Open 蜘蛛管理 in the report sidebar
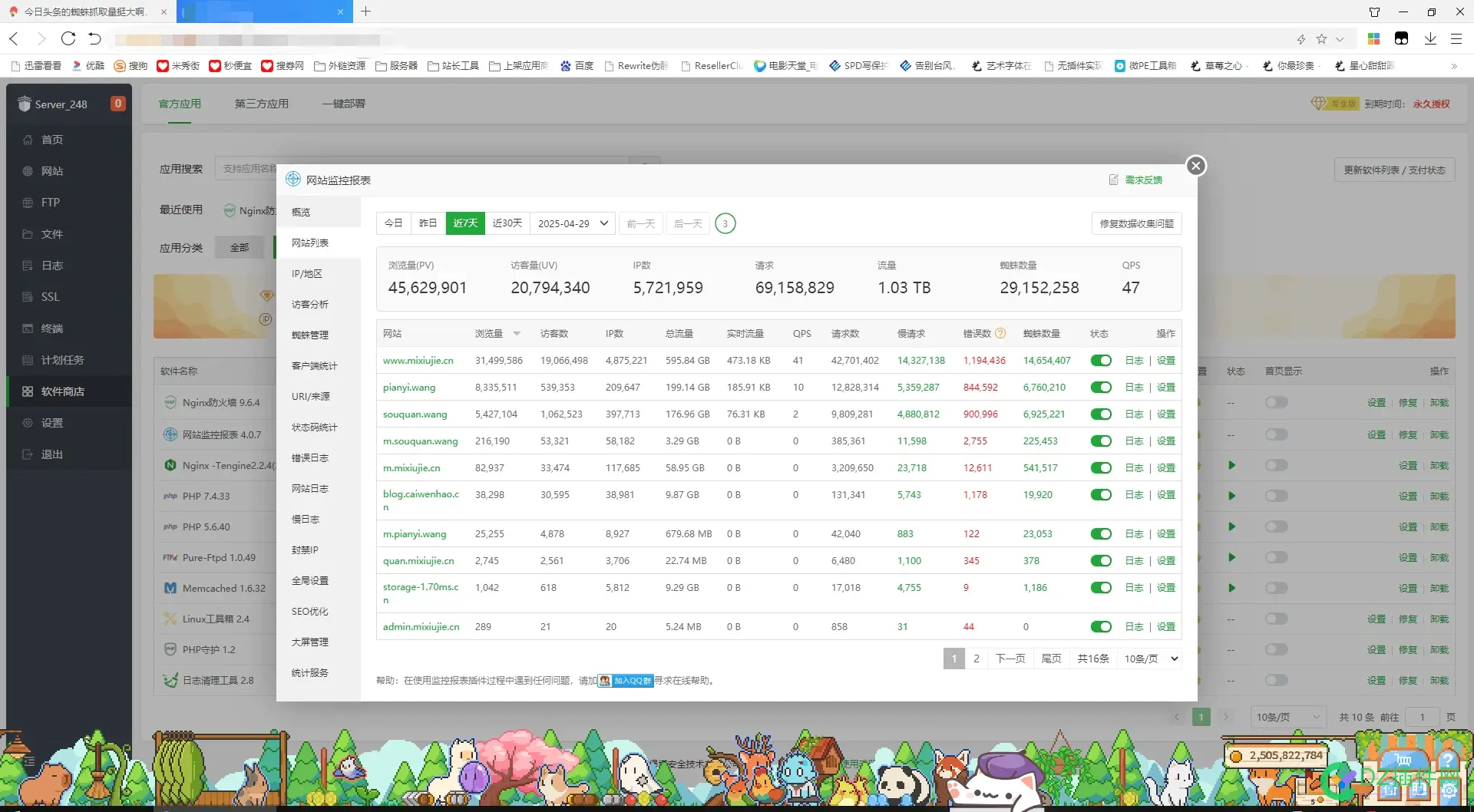 tap(310, 335)
